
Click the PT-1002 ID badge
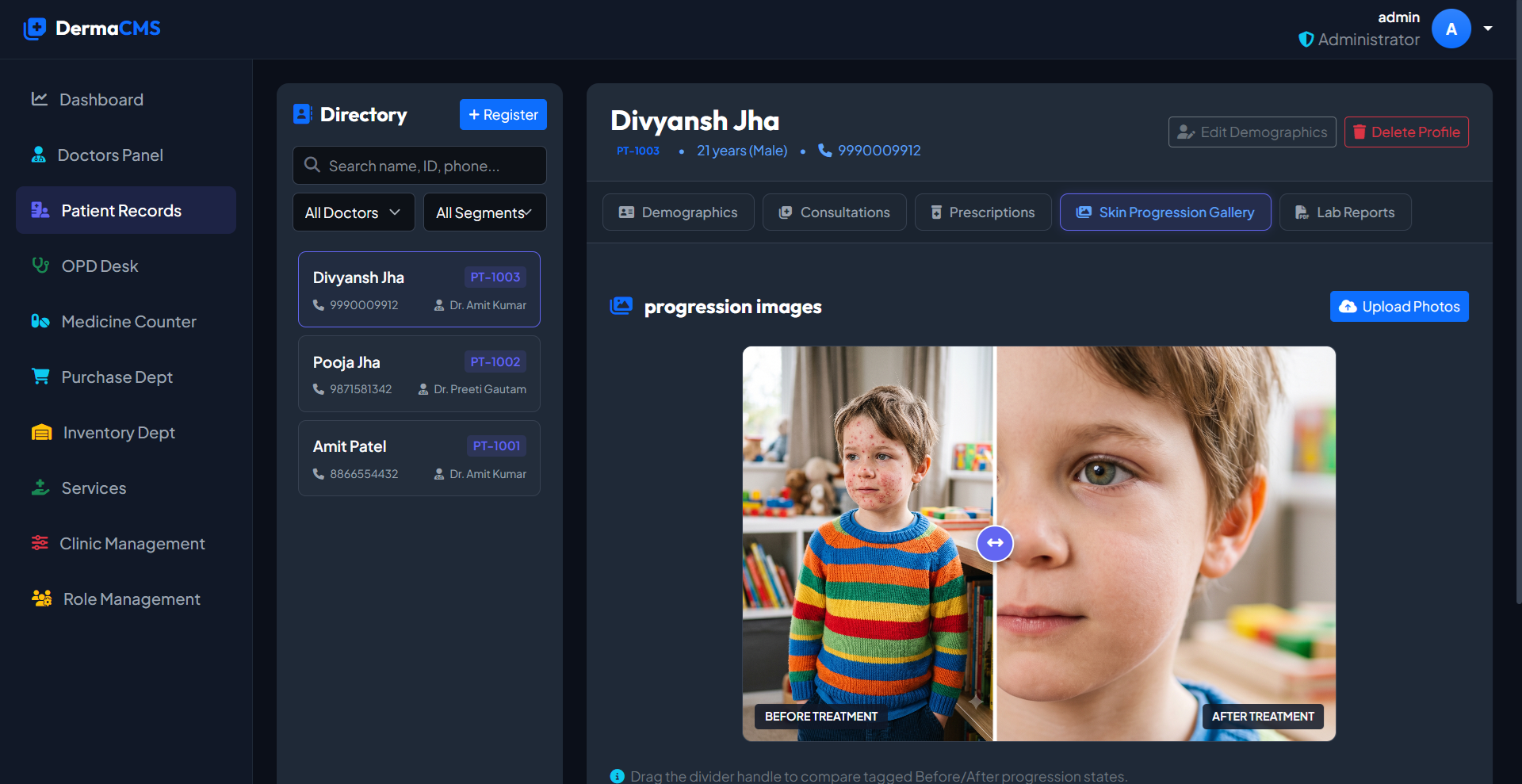495,361
